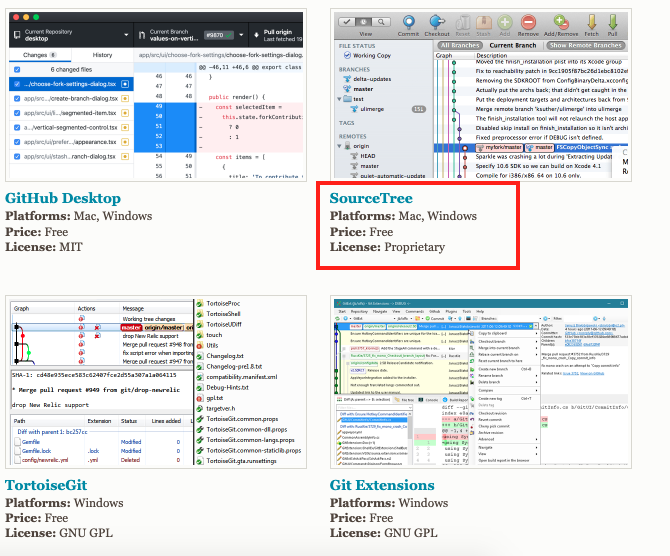Screen dimensions: 670x556
Task: Select 'drop New Relic support' commit in TortoiseGit
Action: (150, 336)
